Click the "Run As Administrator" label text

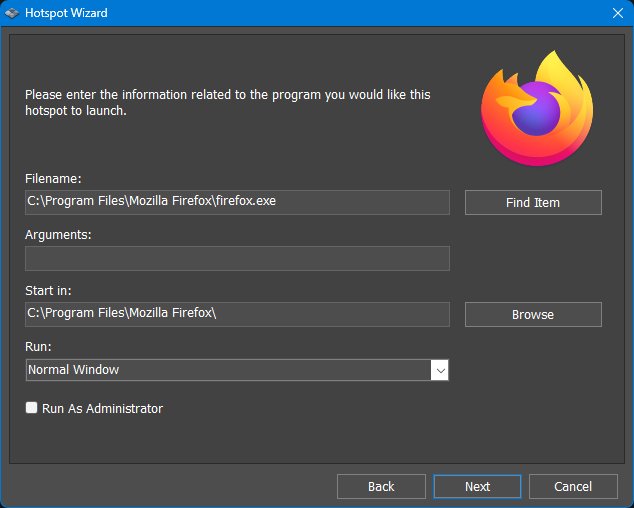102,409
